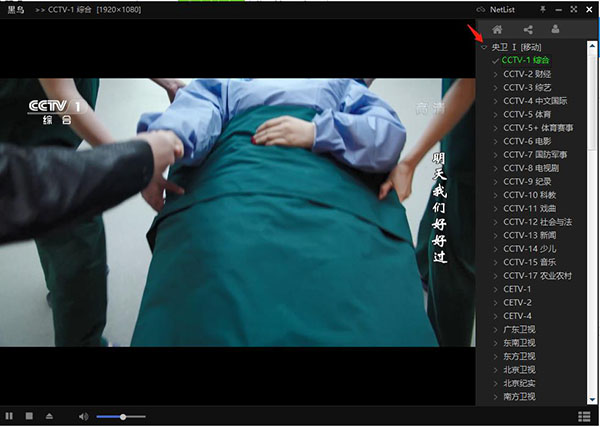Screen dimensions: 600x427
Task: Expand the CCTV-2 财经 channel sources
Action: 495,73
